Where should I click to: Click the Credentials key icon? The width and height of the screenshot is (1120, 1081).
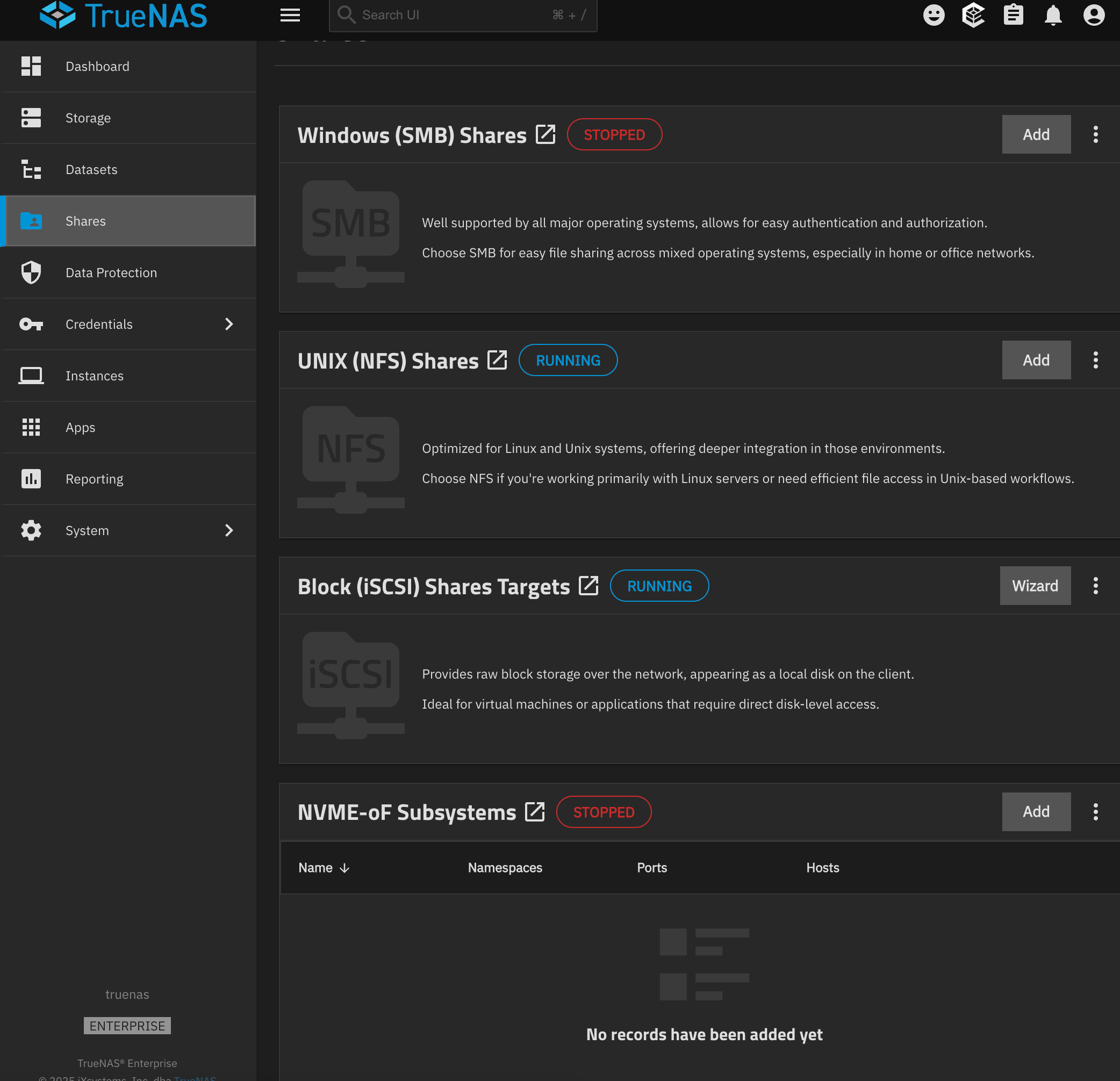click(x=31, y=324)
